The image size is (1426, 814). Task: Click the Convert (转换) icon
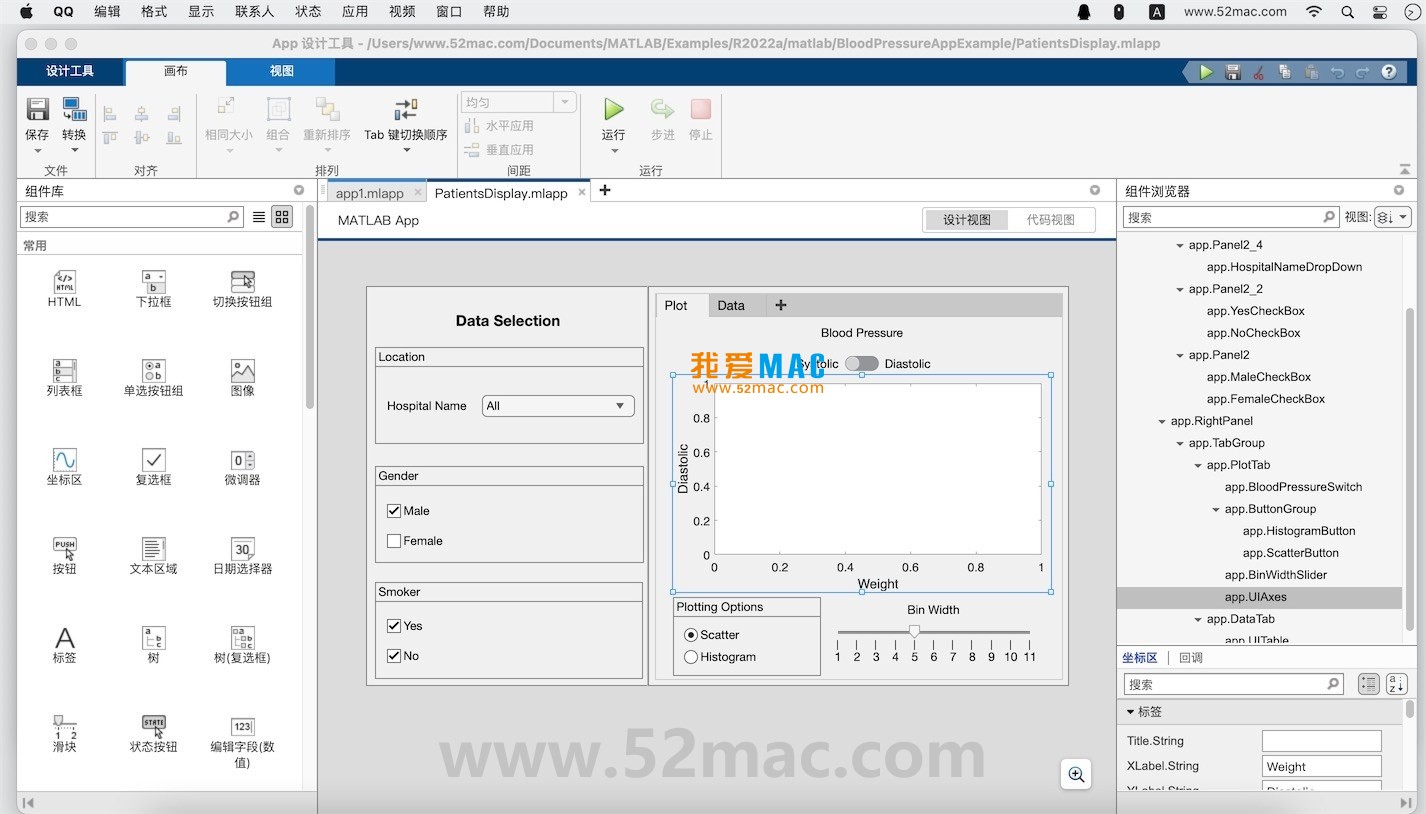click(x=74, y=109)
